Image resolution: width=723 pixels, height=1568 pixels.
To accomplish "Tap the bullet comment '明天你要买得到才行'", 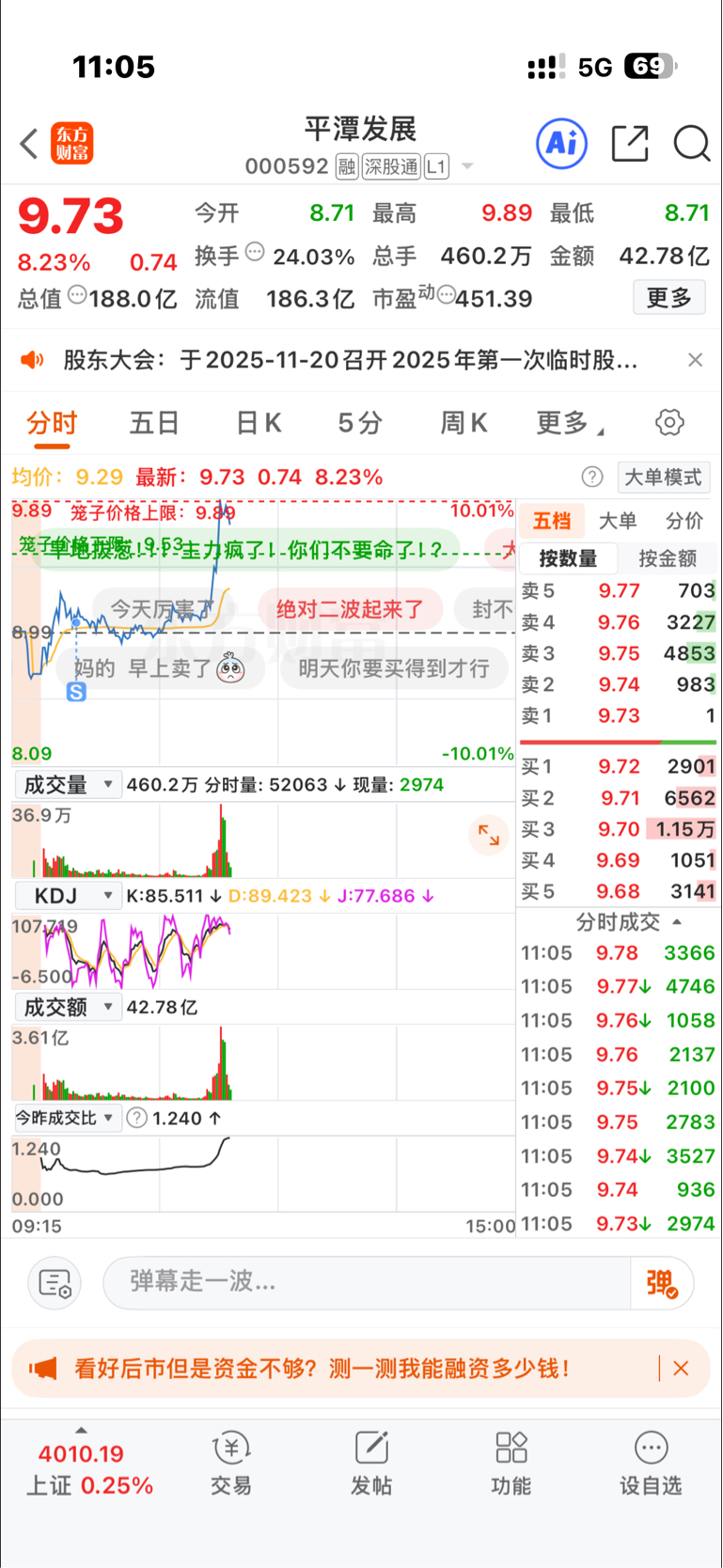I will [394, 668].
